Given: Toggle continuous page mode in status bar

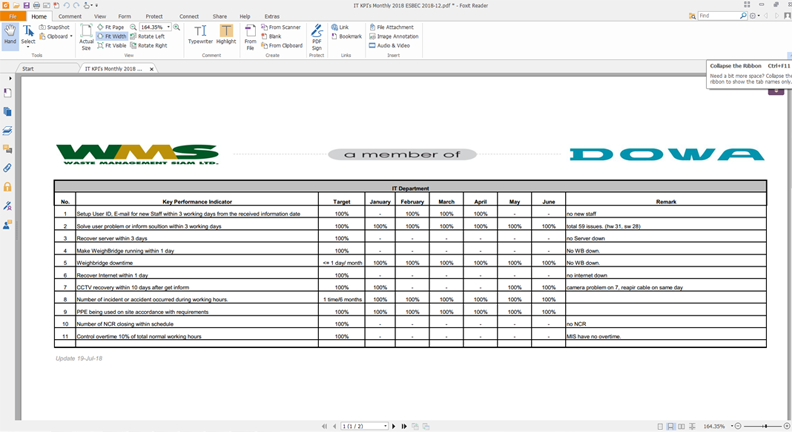Looking at the screenshot, I should (671, 426).
